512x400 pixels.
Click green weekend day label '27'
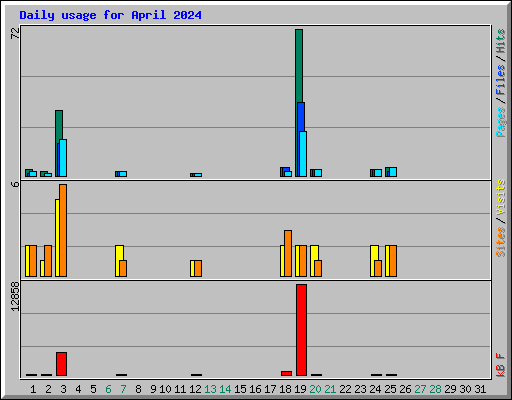coord(420,389)
